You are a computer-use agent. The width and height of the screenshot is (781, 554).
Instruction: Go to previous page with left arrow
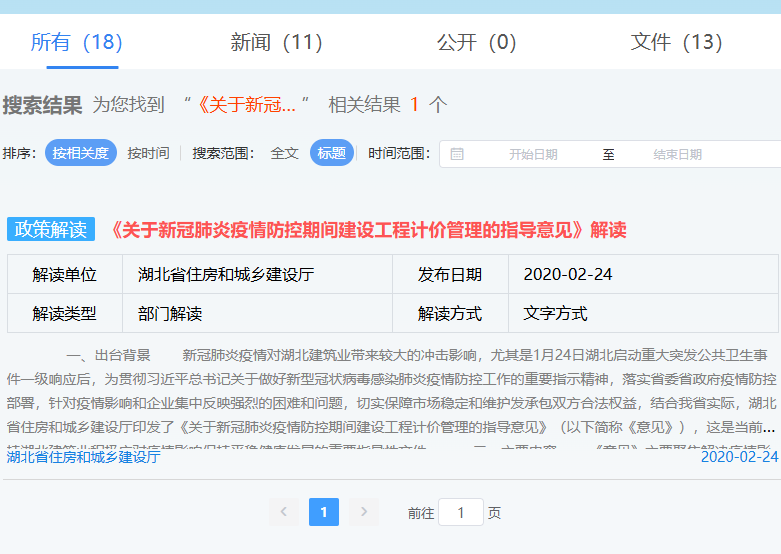click(x=284, y=512)
